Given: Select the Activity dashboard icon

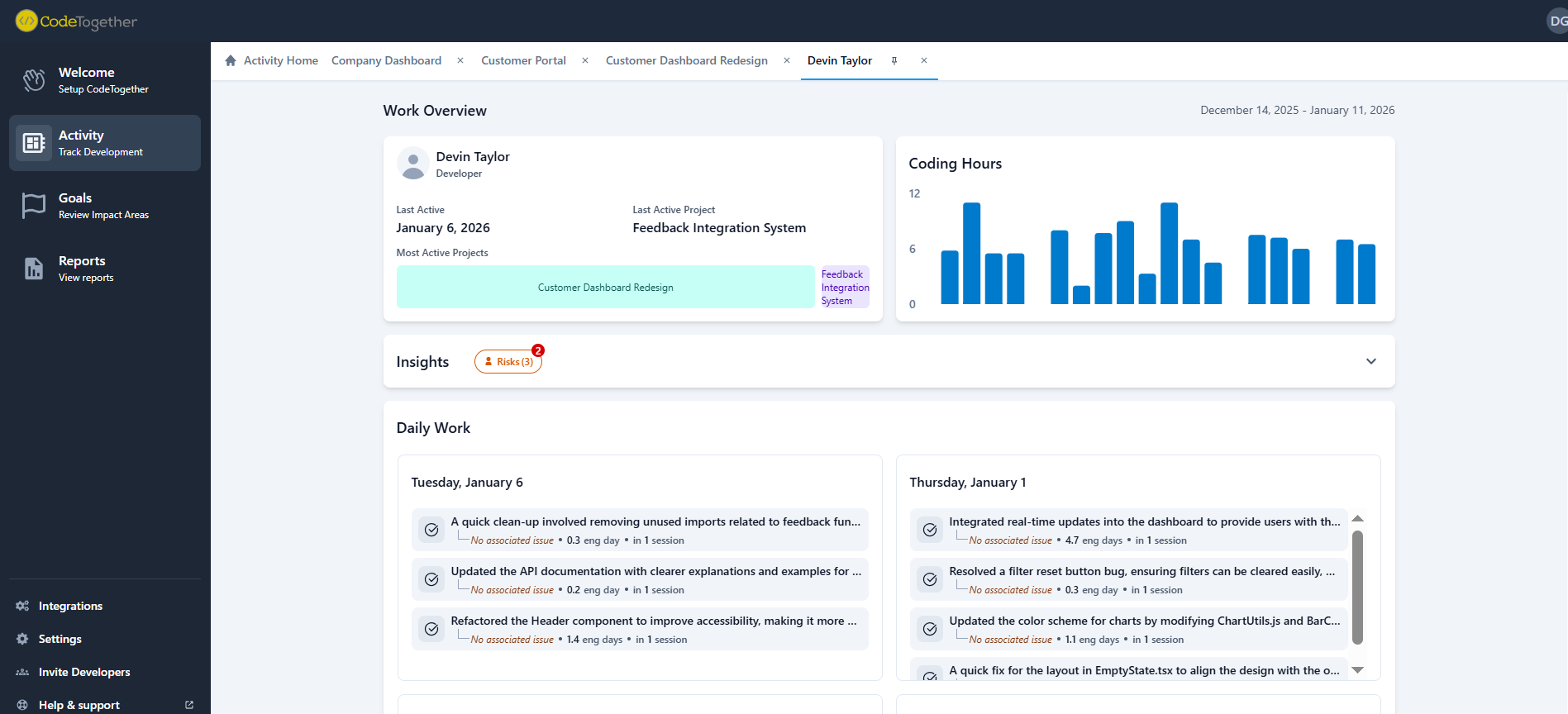Looking at the screenshot, I should [x=34, y=143].
